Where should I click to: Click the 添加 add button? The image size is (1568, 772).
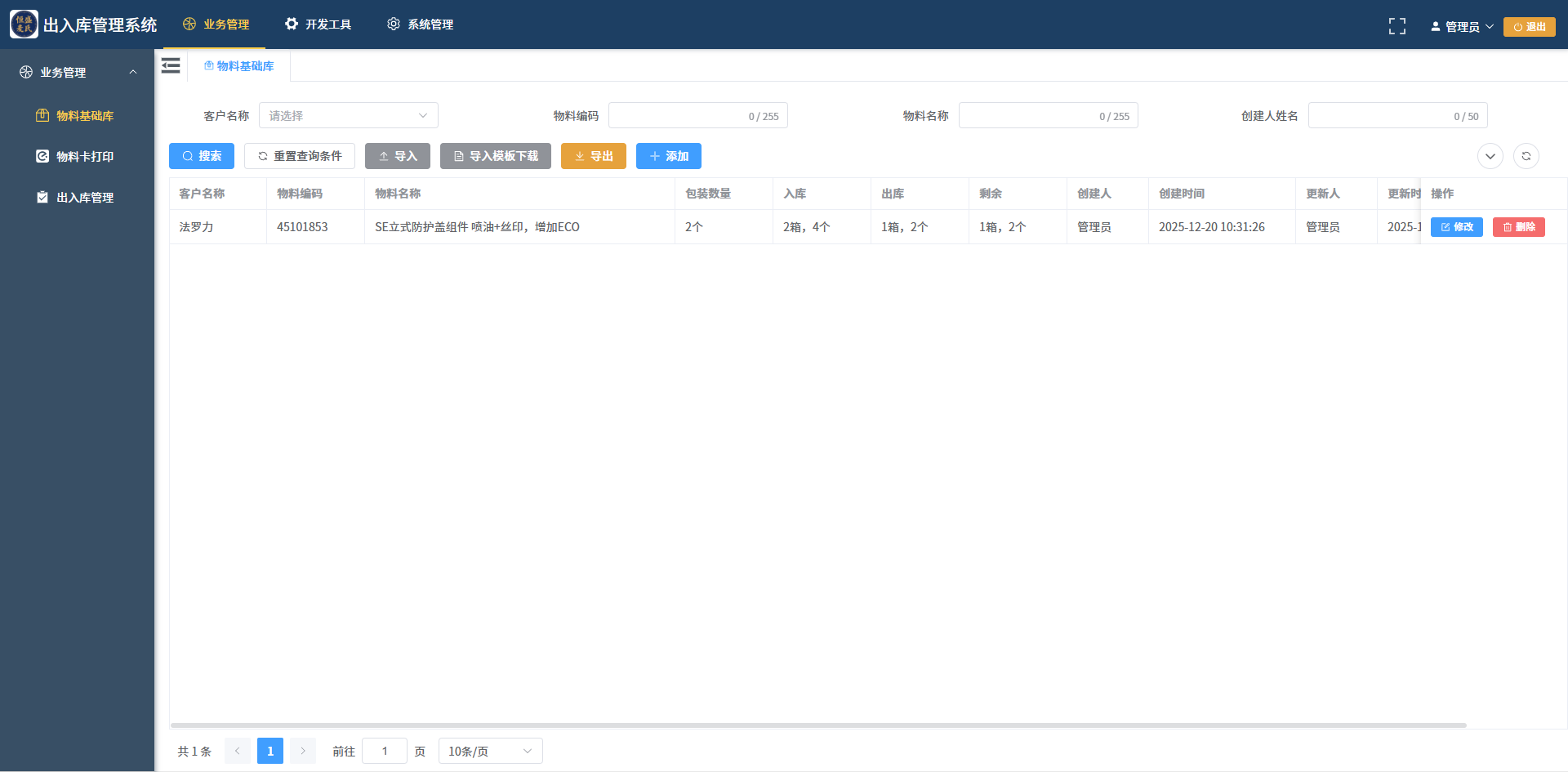[x=668, y=156]
